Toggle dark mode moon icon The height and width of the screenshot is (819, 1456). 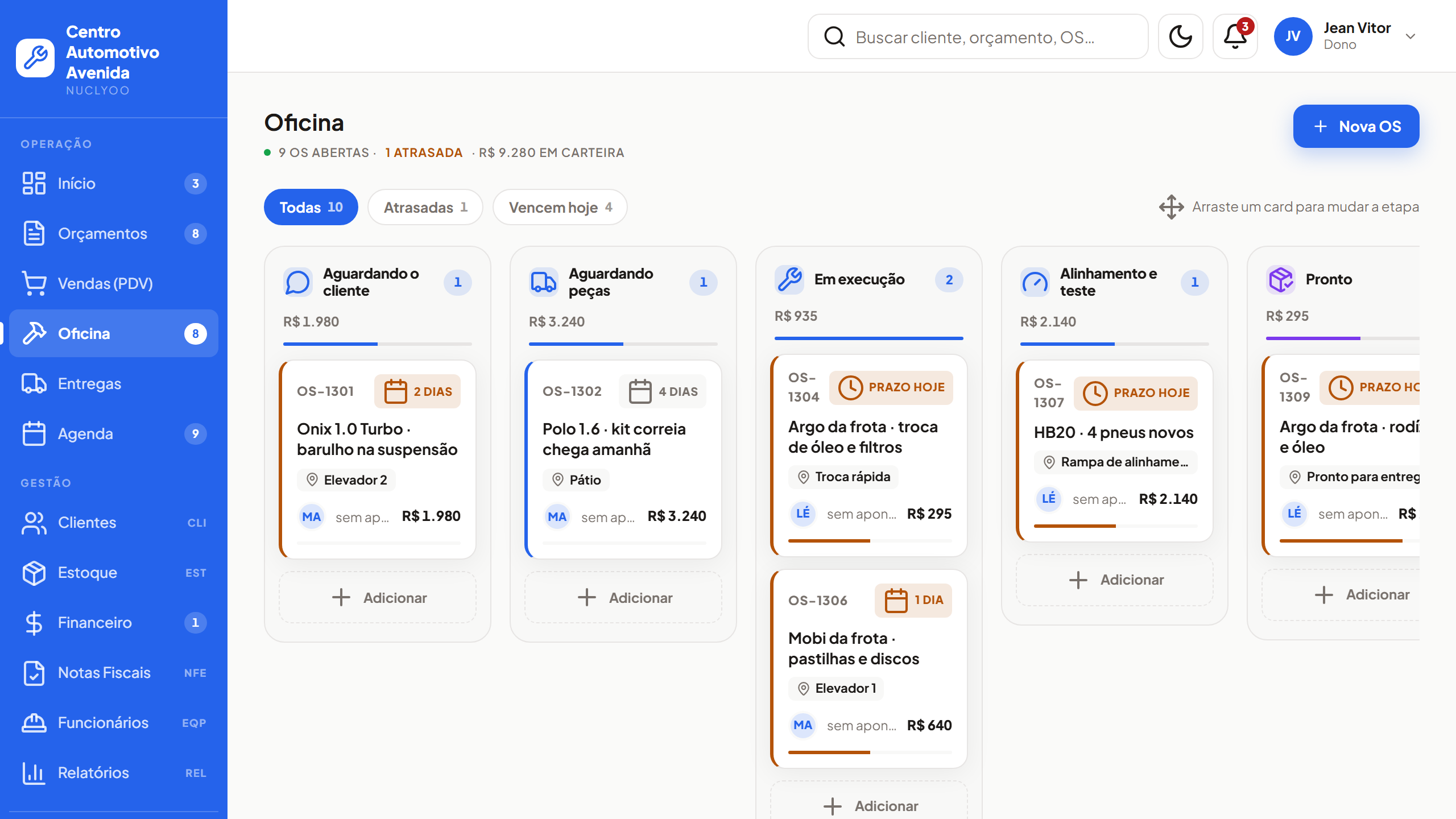coord(1180,36)
